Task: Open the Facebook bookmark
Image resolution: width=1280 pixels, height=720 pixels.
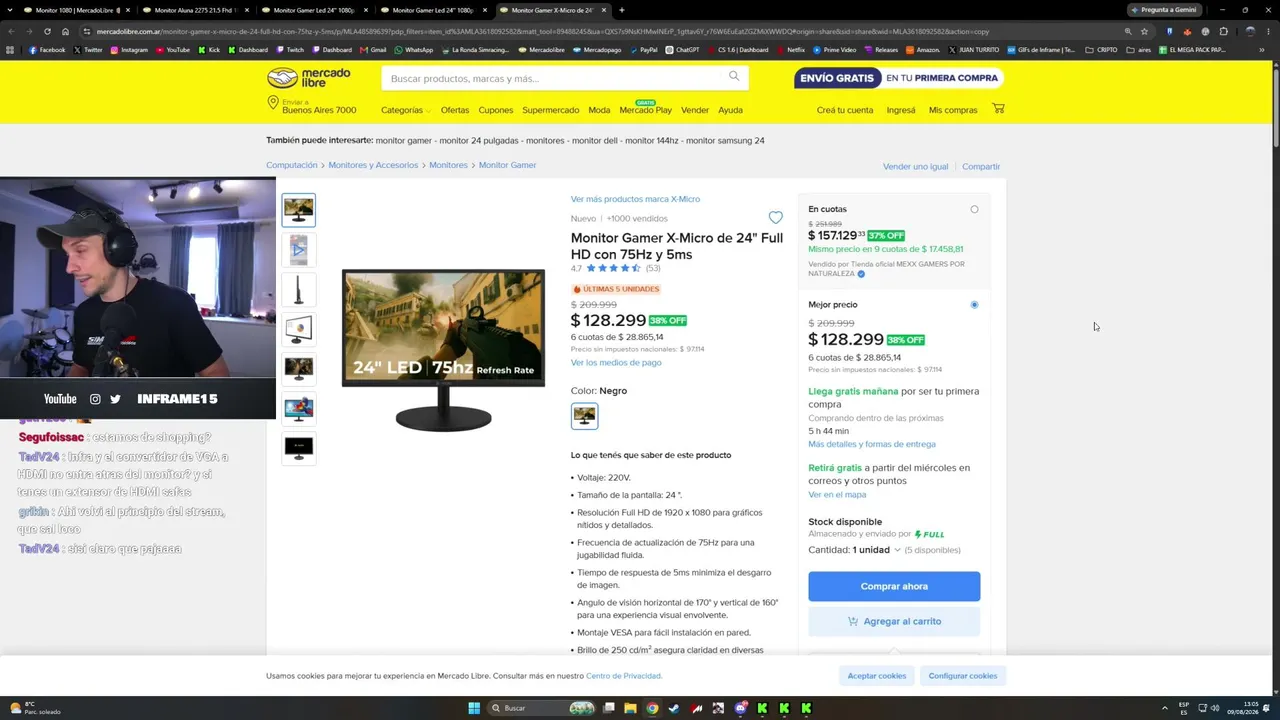Action: (x=47, y=49)
